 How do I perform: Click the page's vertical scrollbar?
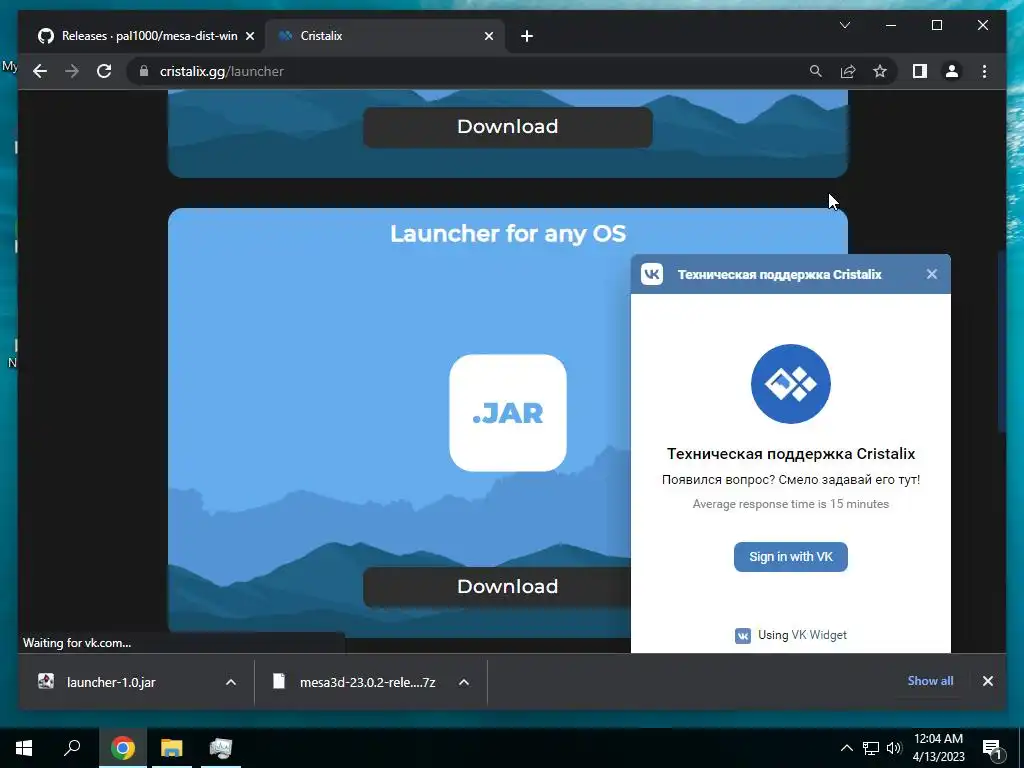pyautogui.click(x=1001, y=342)
